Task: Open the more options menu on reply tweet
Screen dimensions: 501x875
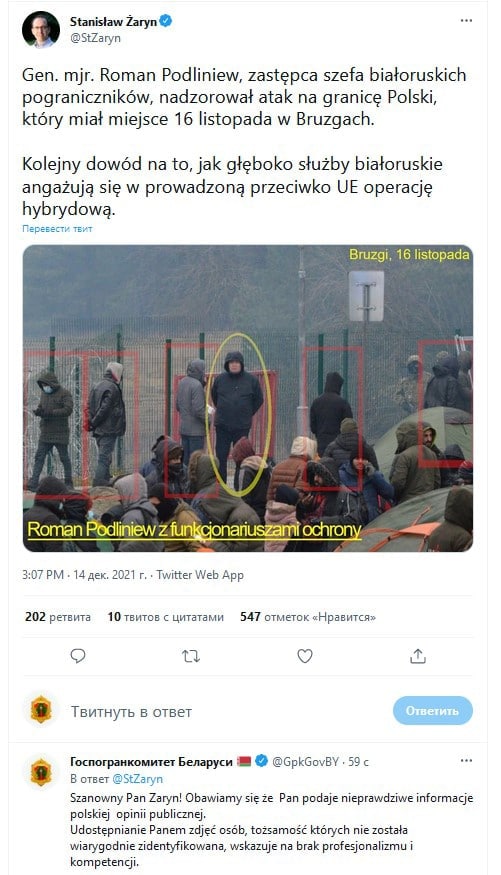Action: click(x=466, y=761)
